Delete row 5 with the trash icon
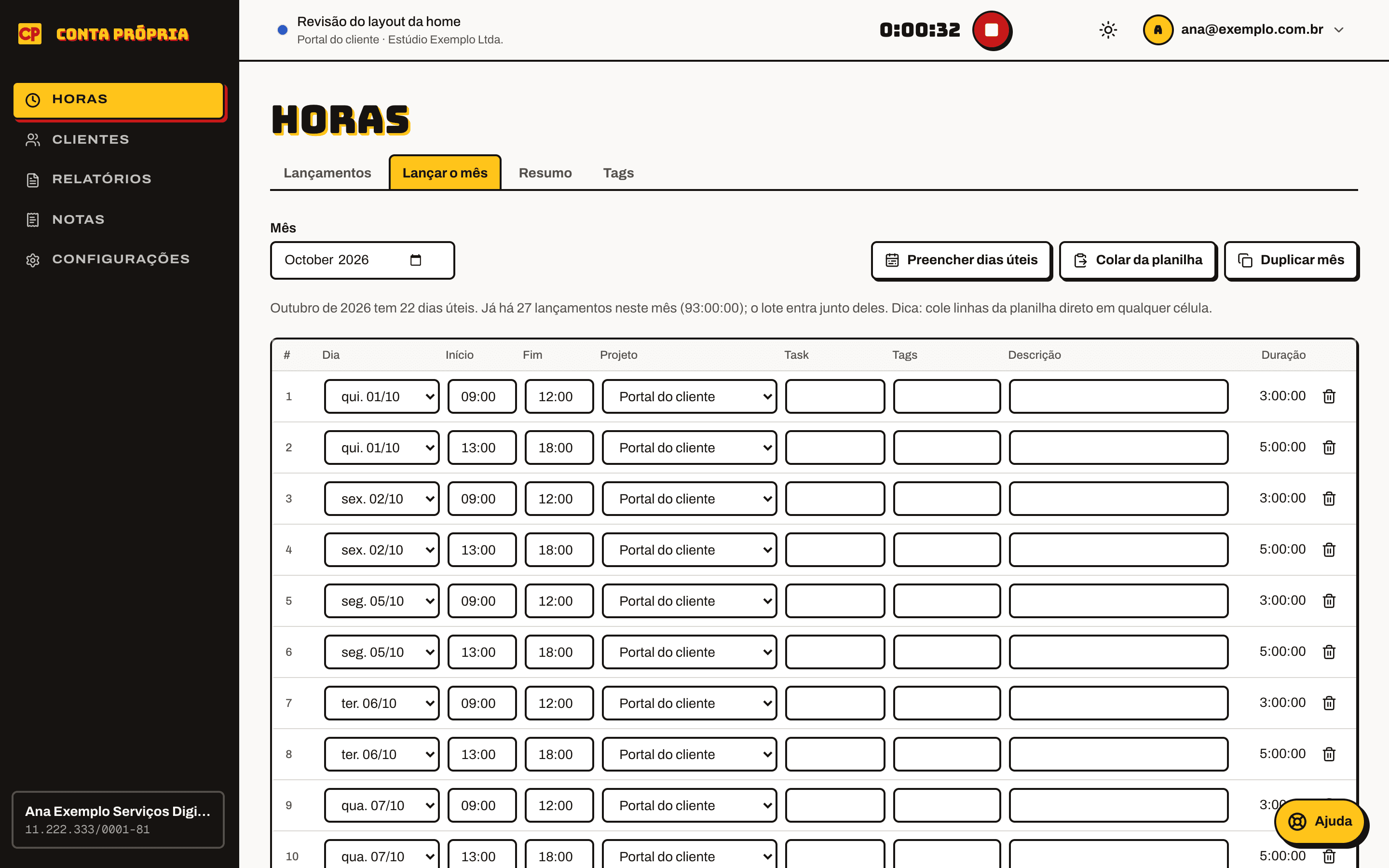 click(1329, 600)
